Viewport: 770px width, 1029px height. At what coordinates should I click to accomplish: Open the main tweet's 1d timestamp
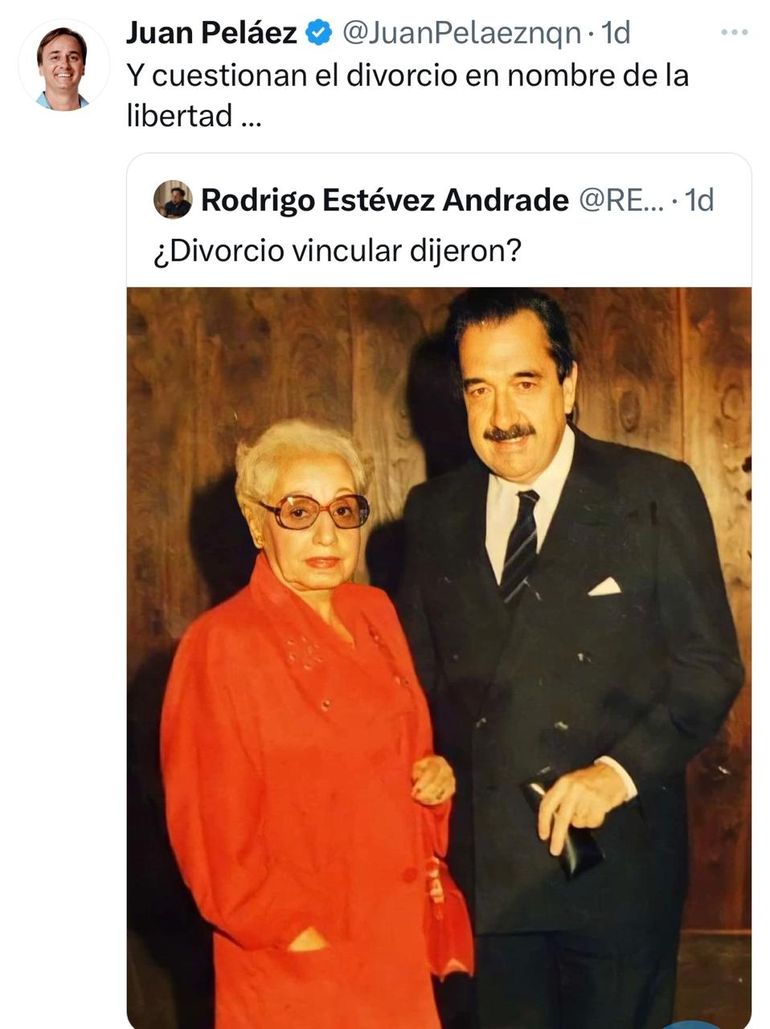tap(614, 33)
